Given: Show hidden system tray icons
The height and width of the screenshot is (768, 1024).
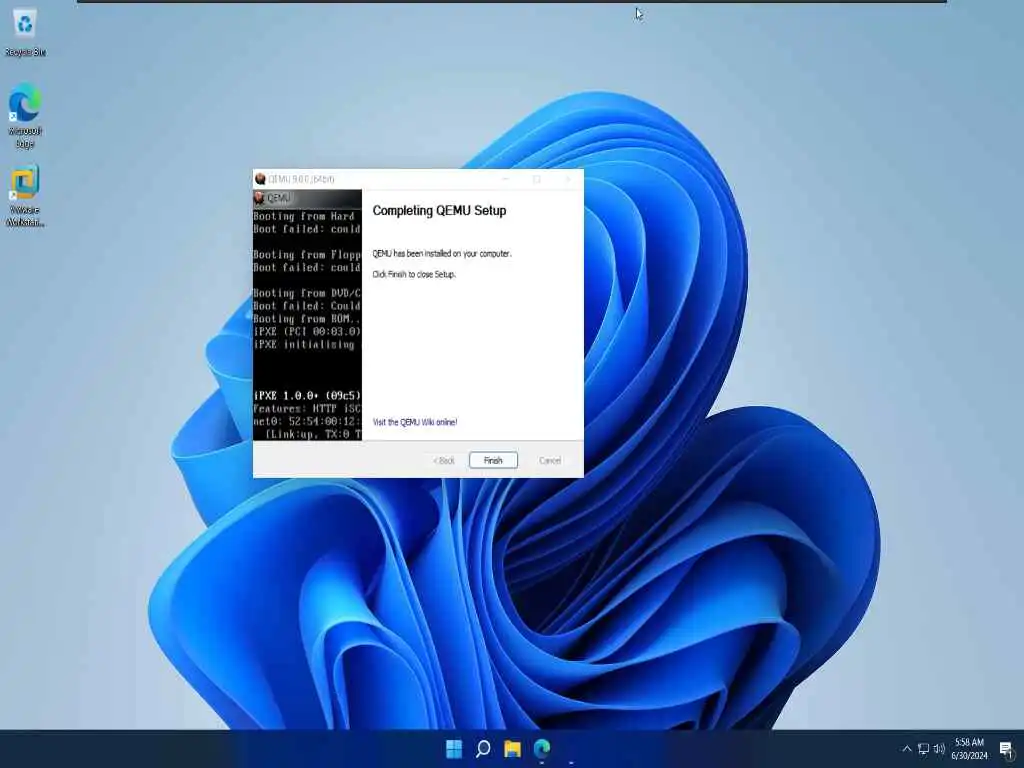Looking at the screenshot, I should coord(906,749).
